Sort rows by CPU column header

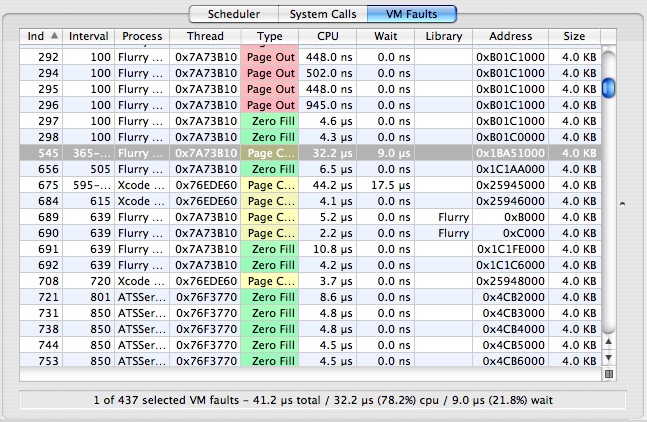tap(328, 36)
